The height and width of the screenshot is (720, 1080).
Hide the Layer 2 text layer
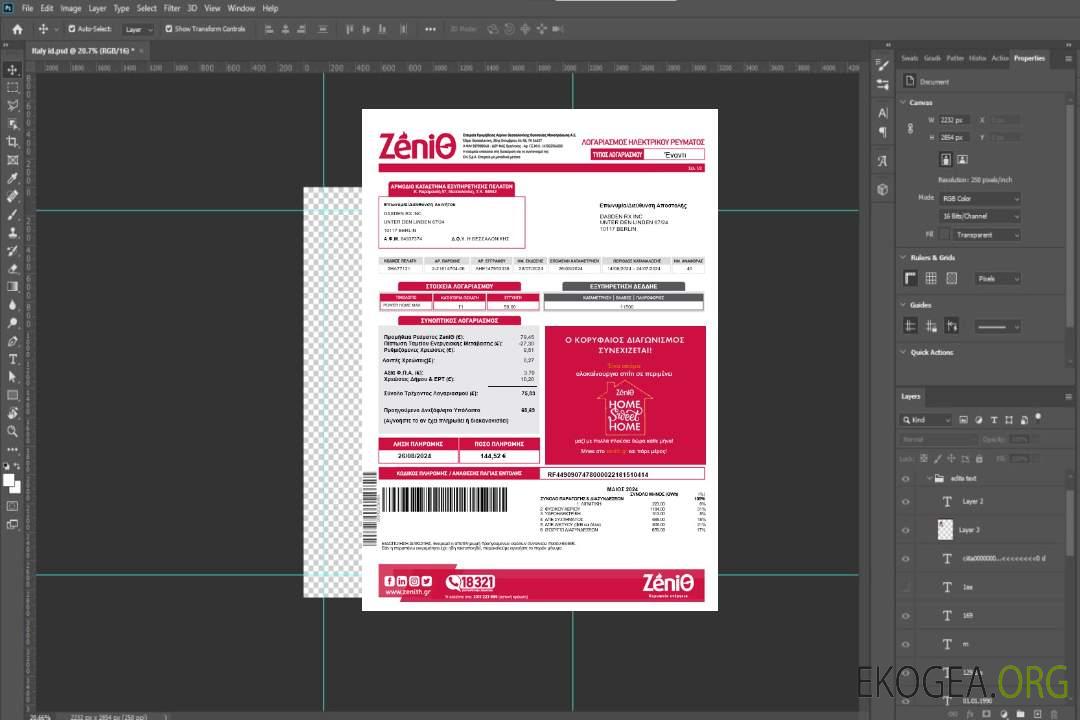point(906,502)
